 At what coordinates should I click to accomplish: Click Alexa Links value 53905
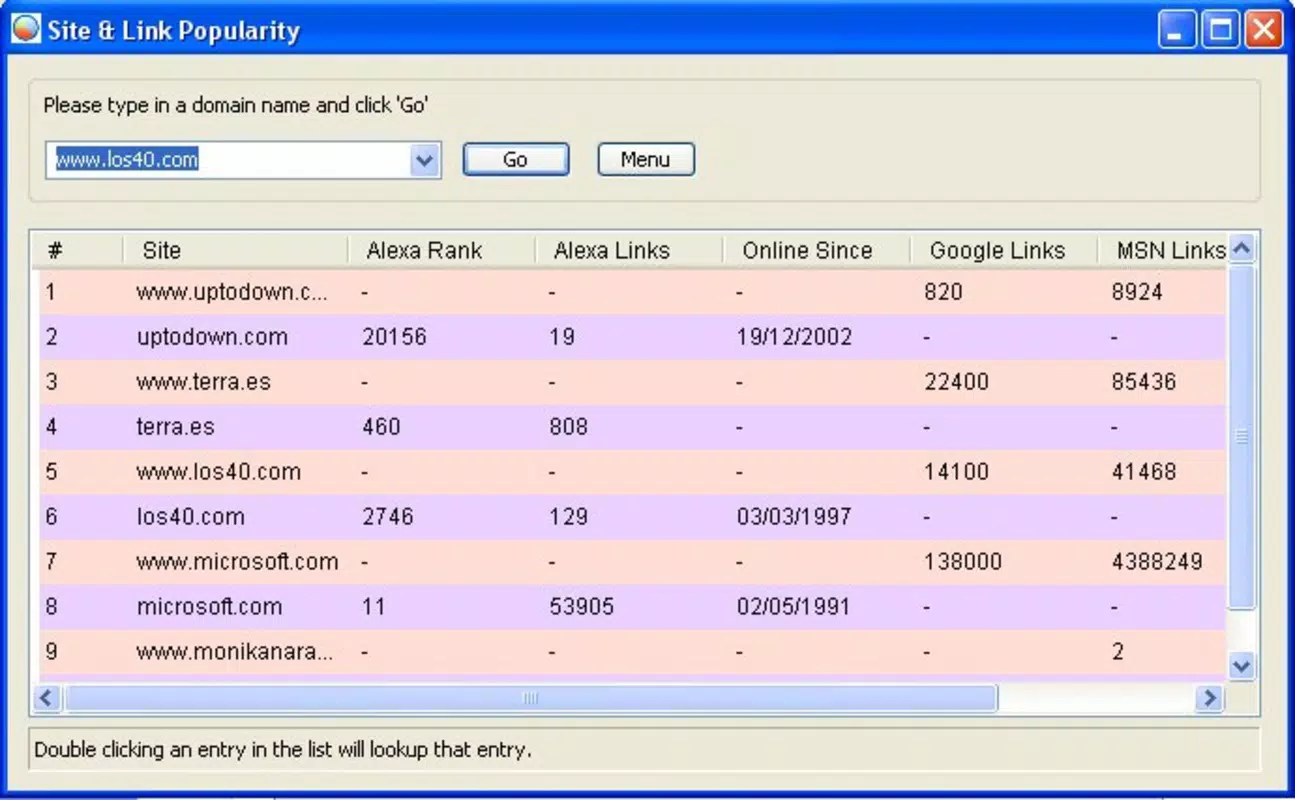(582, 607)
